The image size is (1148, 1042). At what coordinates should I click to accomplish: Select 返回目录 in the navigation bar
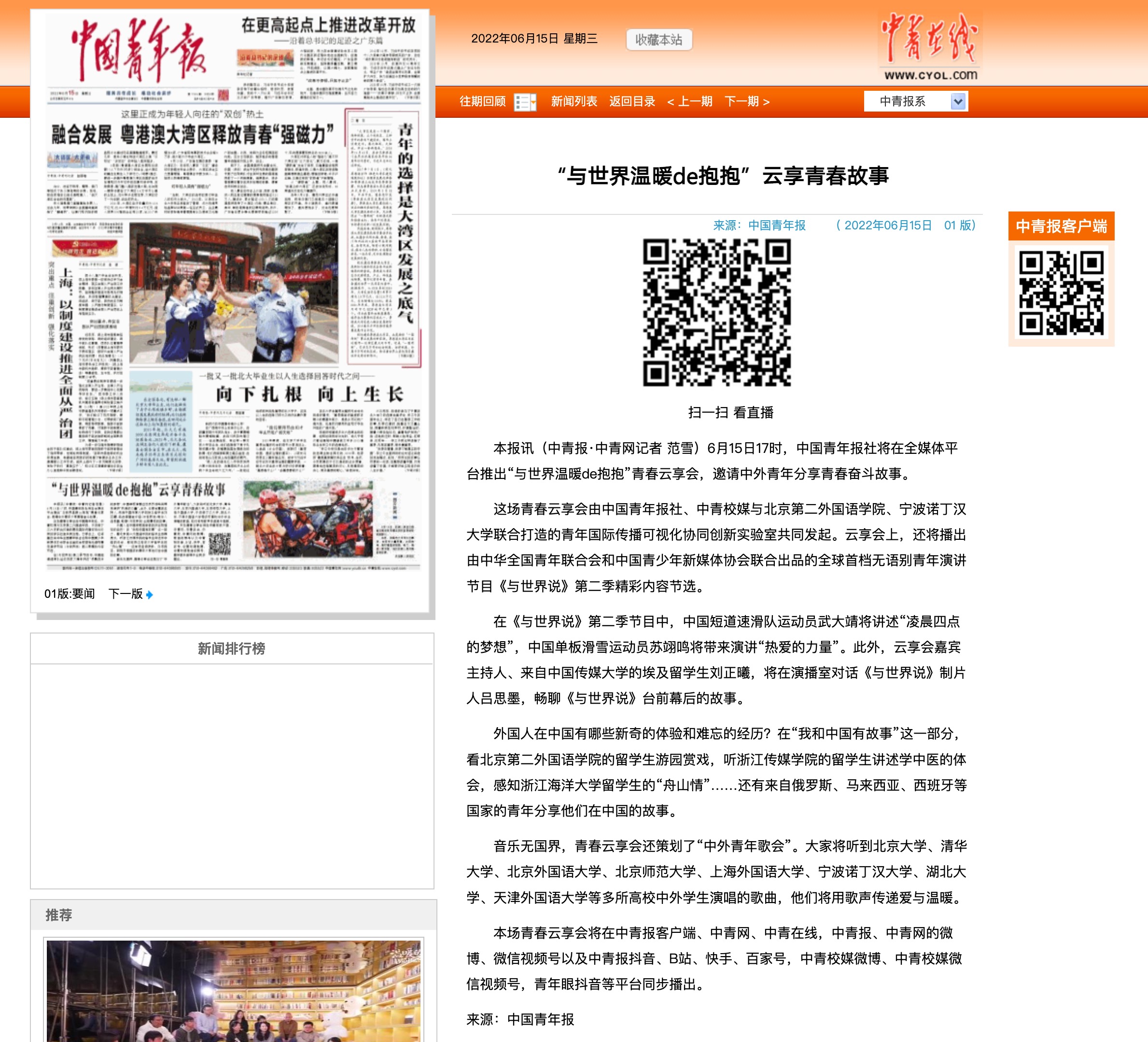tap(631, 101)
